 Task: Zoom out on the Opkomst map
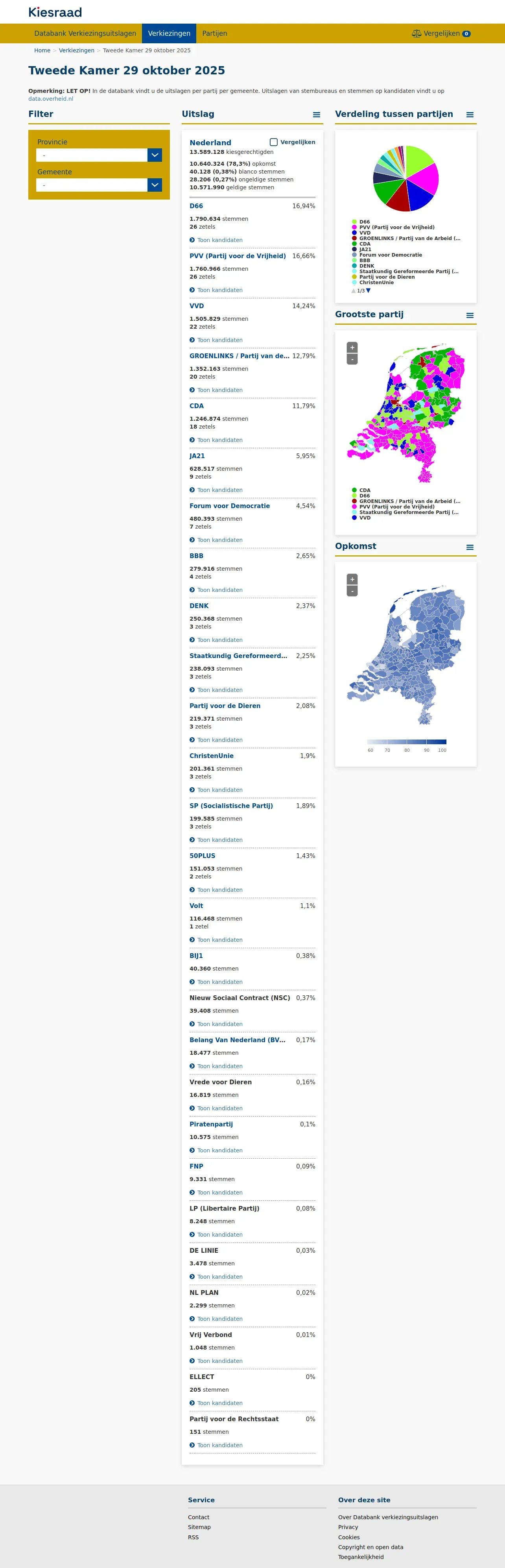click(352, 591)
